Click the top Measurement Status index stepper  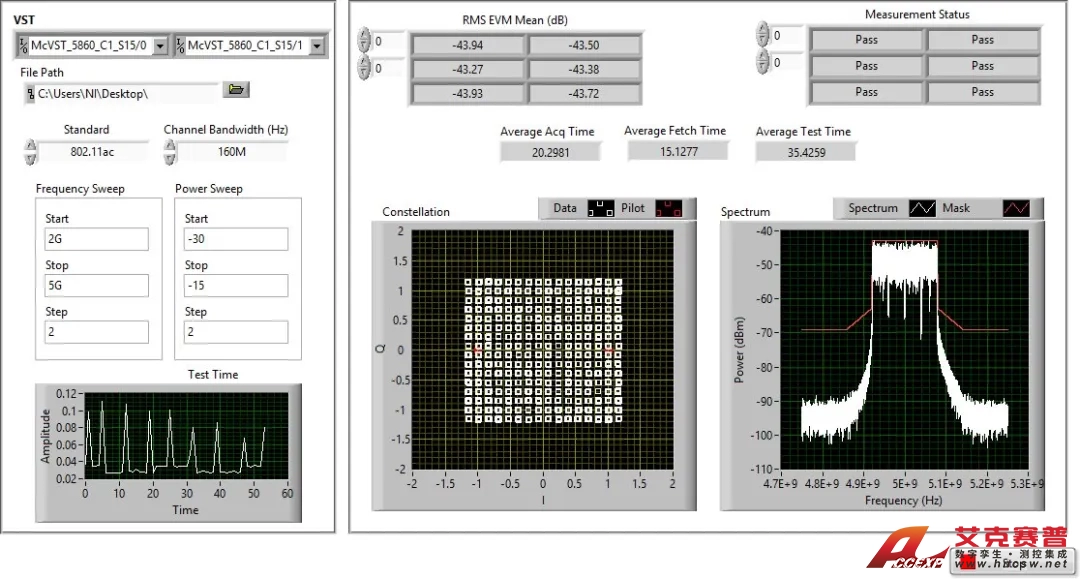763,35
